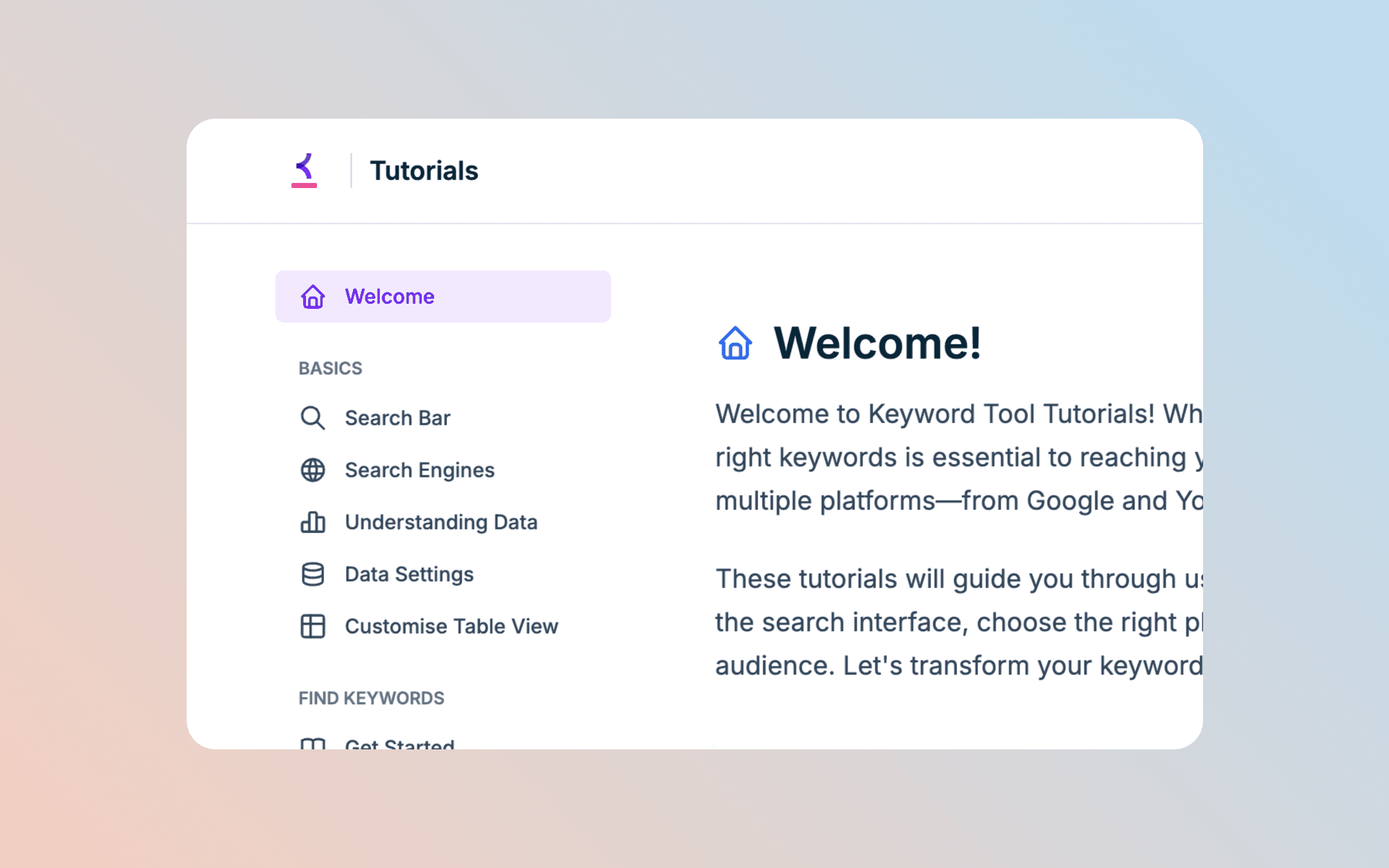
Task: Select the Data Settings sidebar entry
Action: 409,574
